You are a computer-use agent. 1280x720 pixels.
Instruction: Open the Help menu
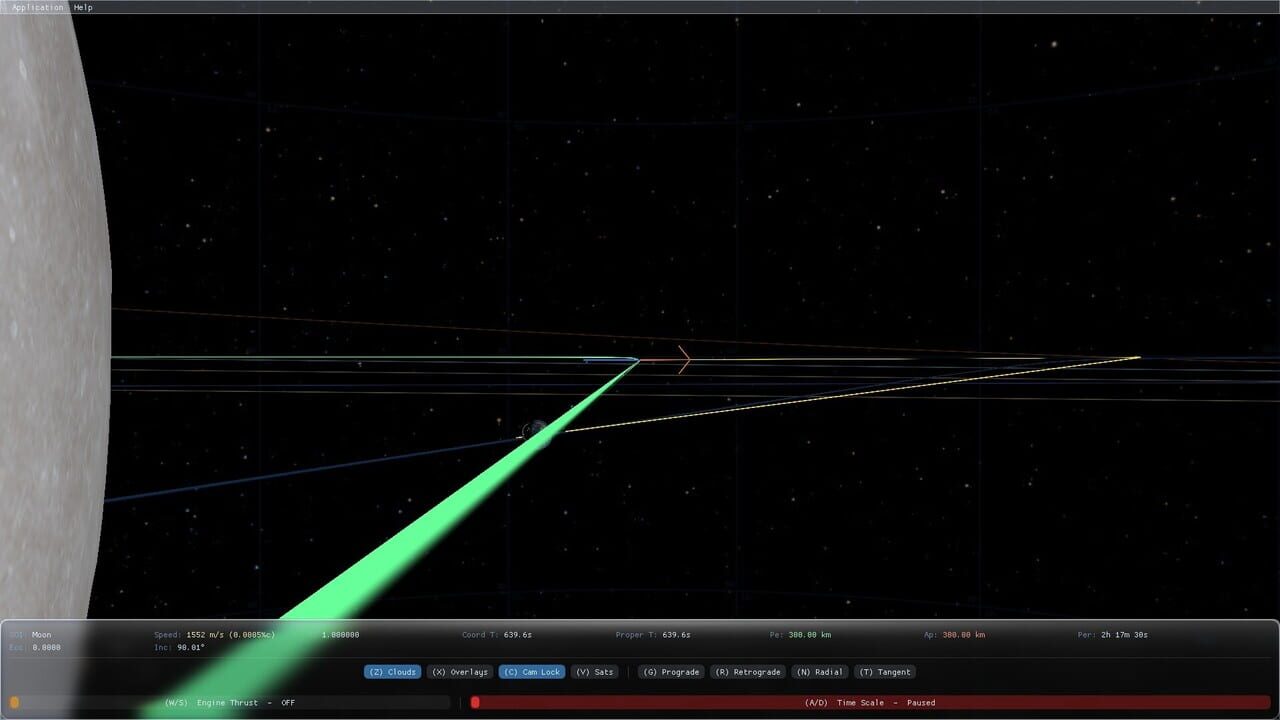click(x=83, y=7)
